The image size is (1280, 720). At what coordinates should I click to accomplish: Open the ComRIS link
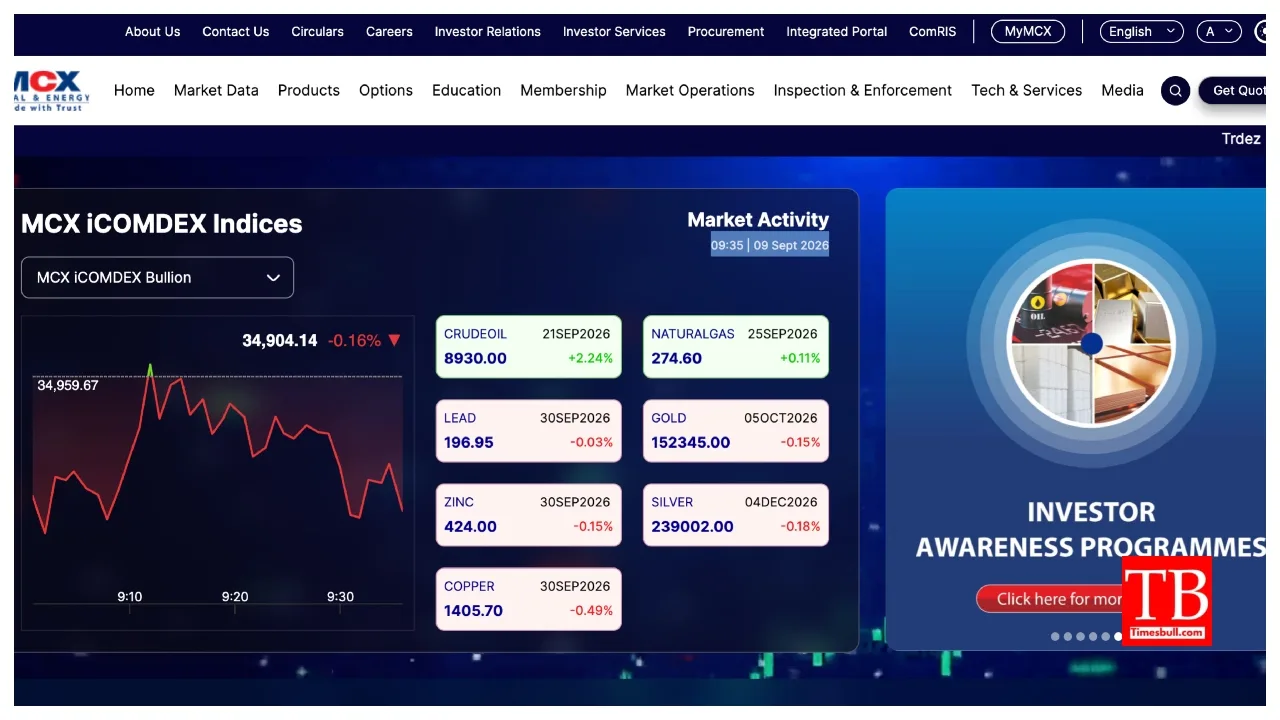click(x=932, y=32)
